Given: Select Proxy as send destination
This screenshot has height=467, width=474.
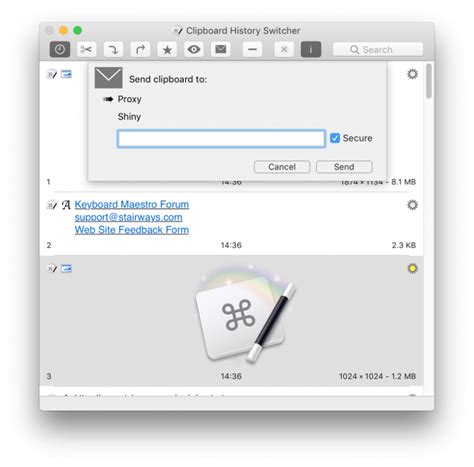Looking at the screenshot, I should 129,99.
